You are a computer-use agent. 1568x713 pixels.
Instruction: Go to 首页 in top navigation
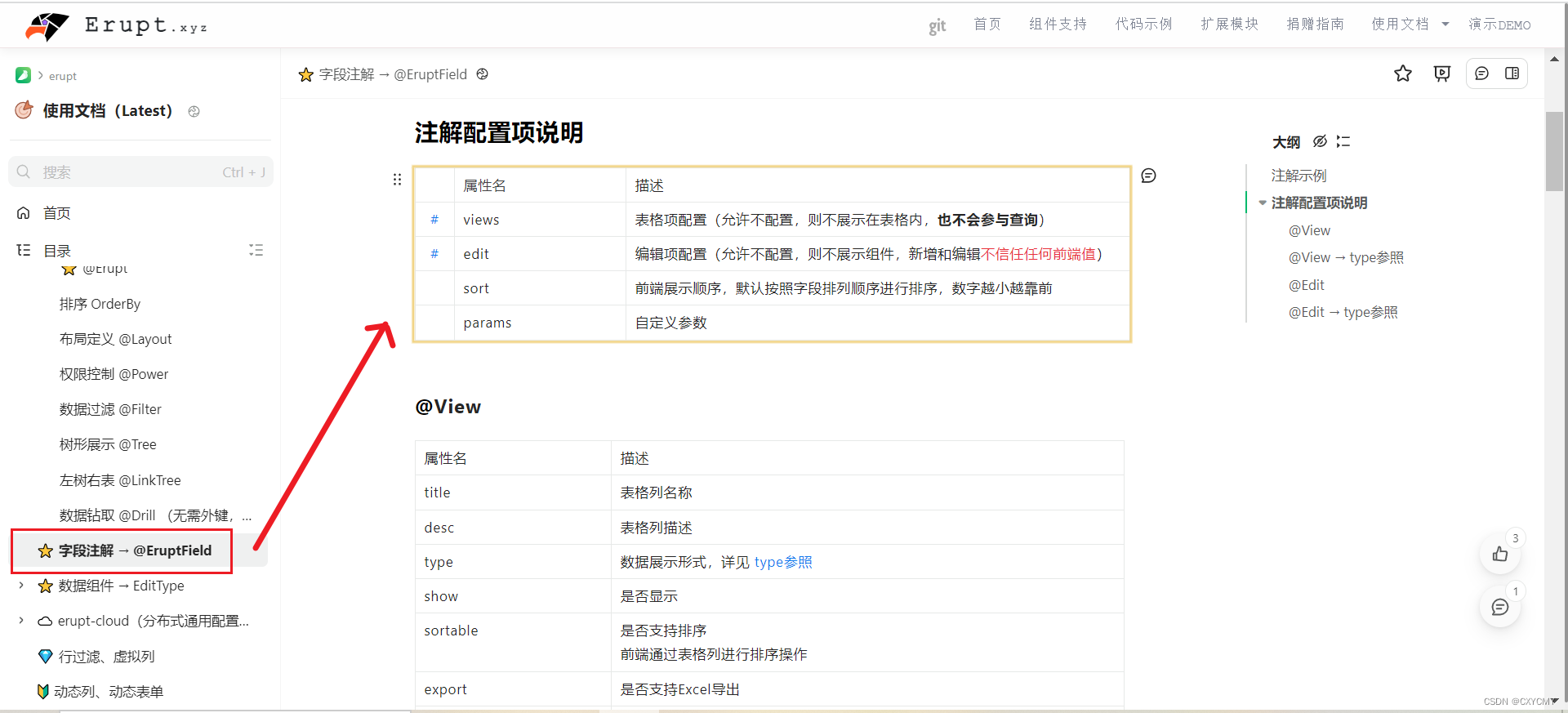click(987, 25)
